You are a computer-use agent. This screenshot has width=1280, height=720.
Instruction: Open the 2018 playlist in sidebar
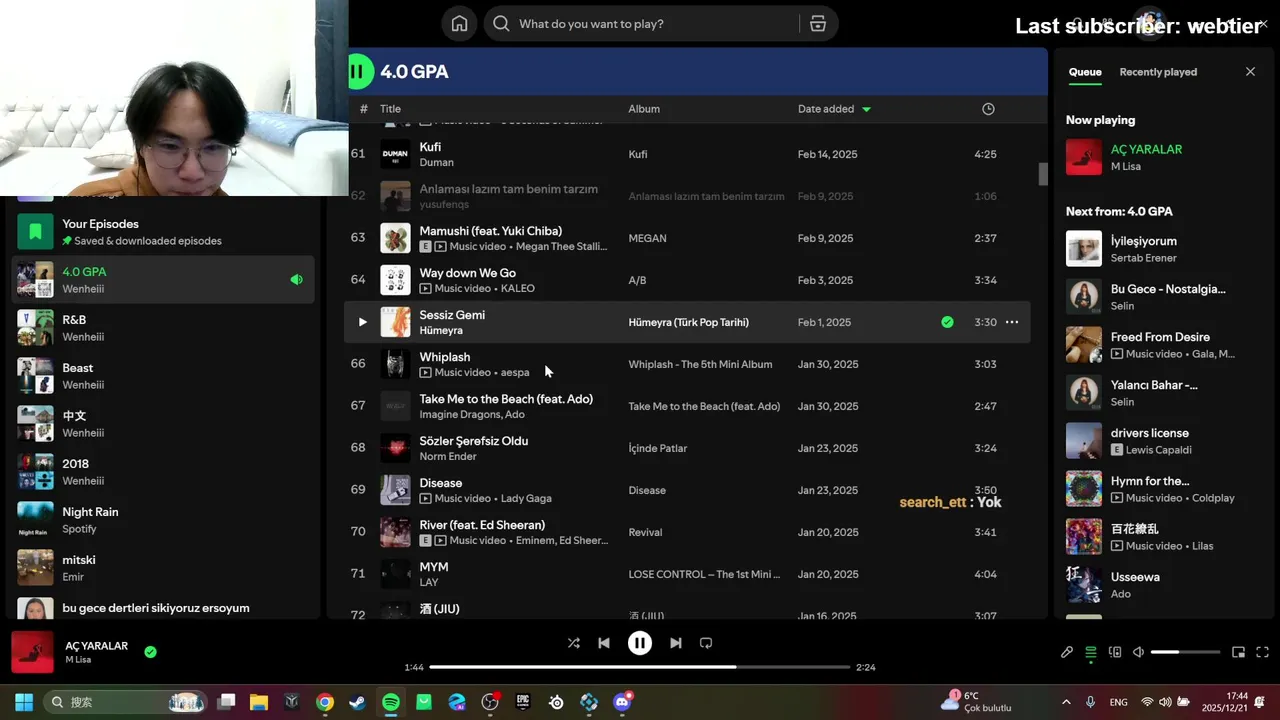point(163,472)
